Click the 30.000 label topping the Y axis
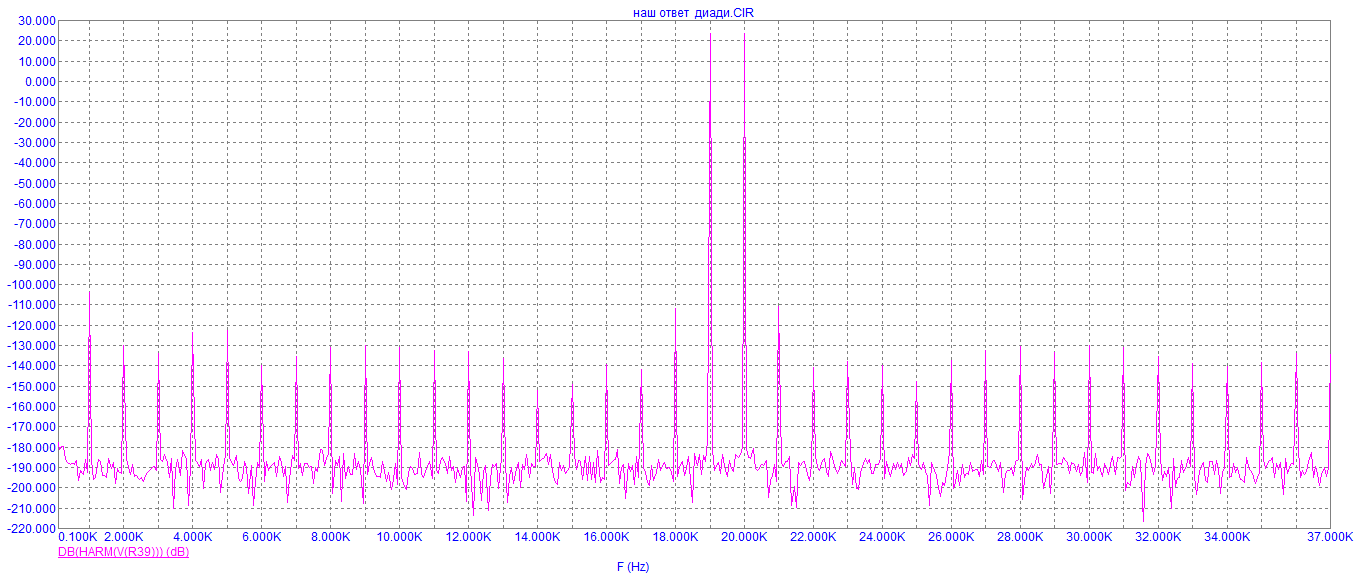Screen dimensions: 1362x587 38,20
